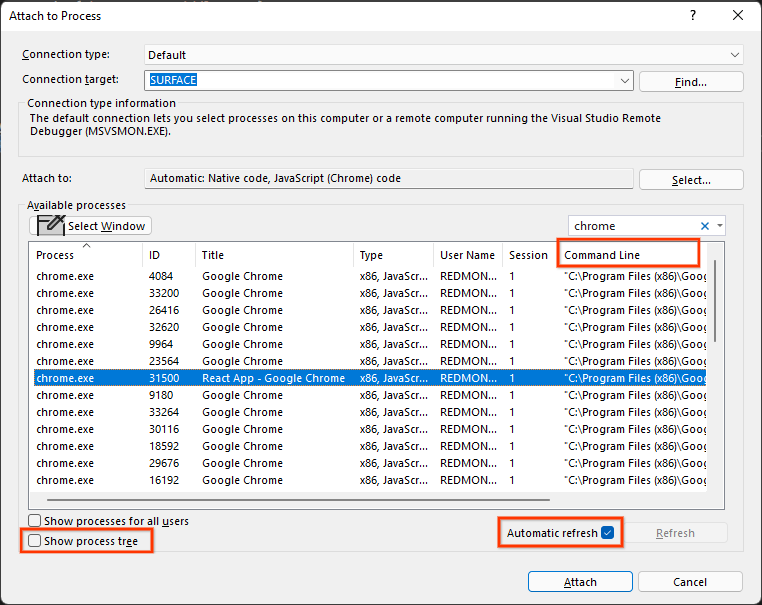Toggle Show processes for all users
Image resolution: width=762 pixels, height=605 pixels.
tap(34, 521)
